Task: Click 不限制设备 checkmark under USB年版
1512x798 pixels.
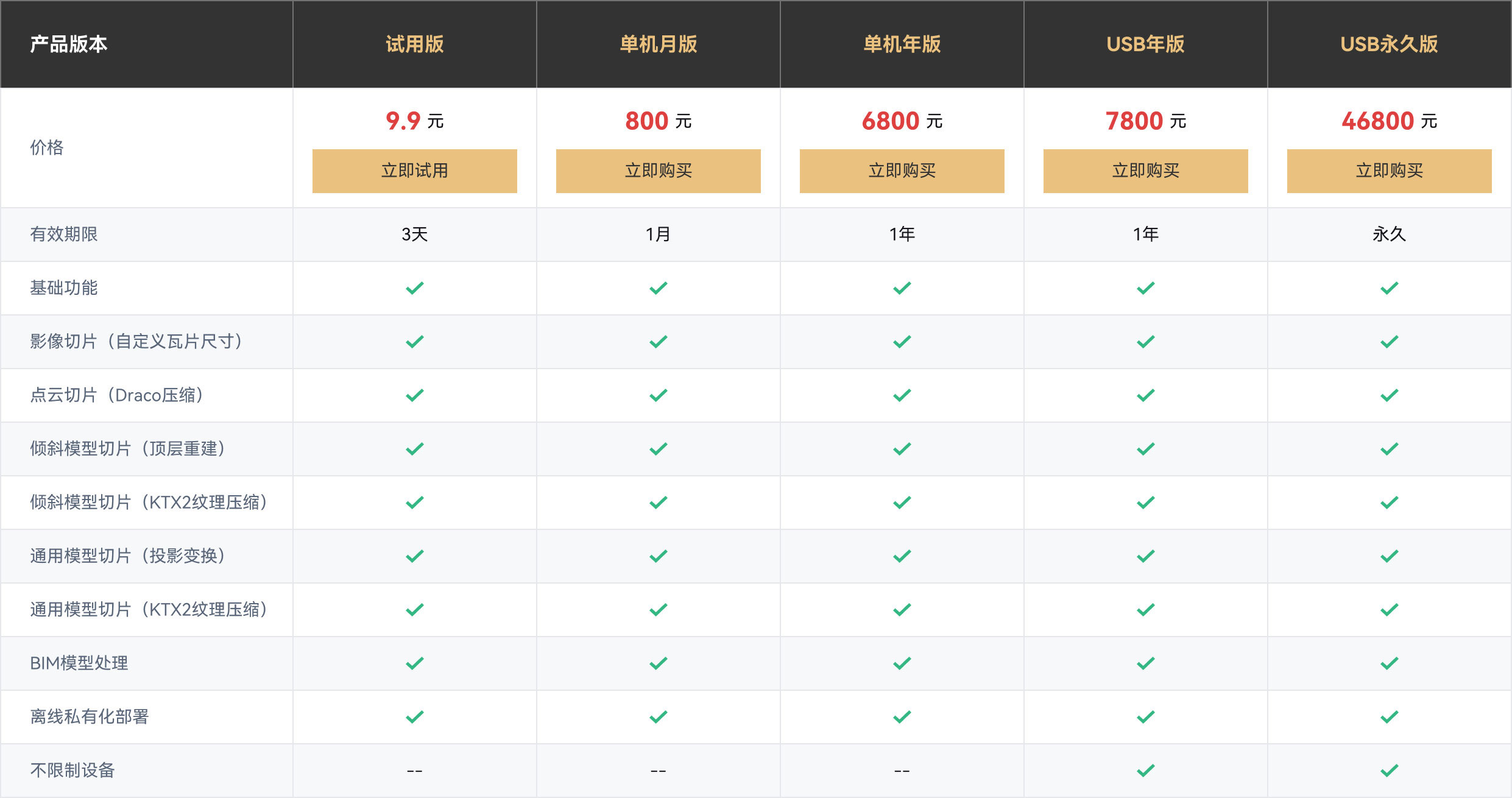Action: [x=1145, y=771]
